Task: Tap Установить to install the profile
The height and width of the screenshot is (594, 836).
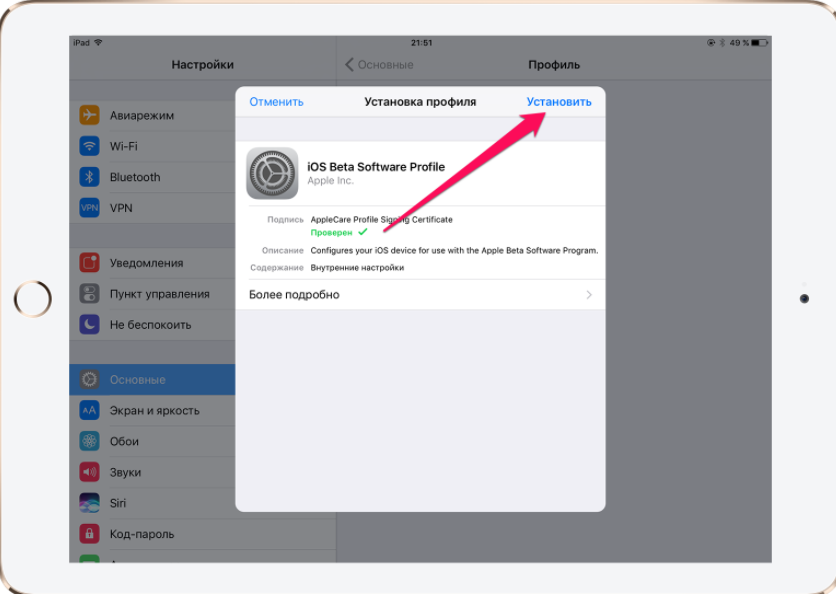Action: point(559,102)
